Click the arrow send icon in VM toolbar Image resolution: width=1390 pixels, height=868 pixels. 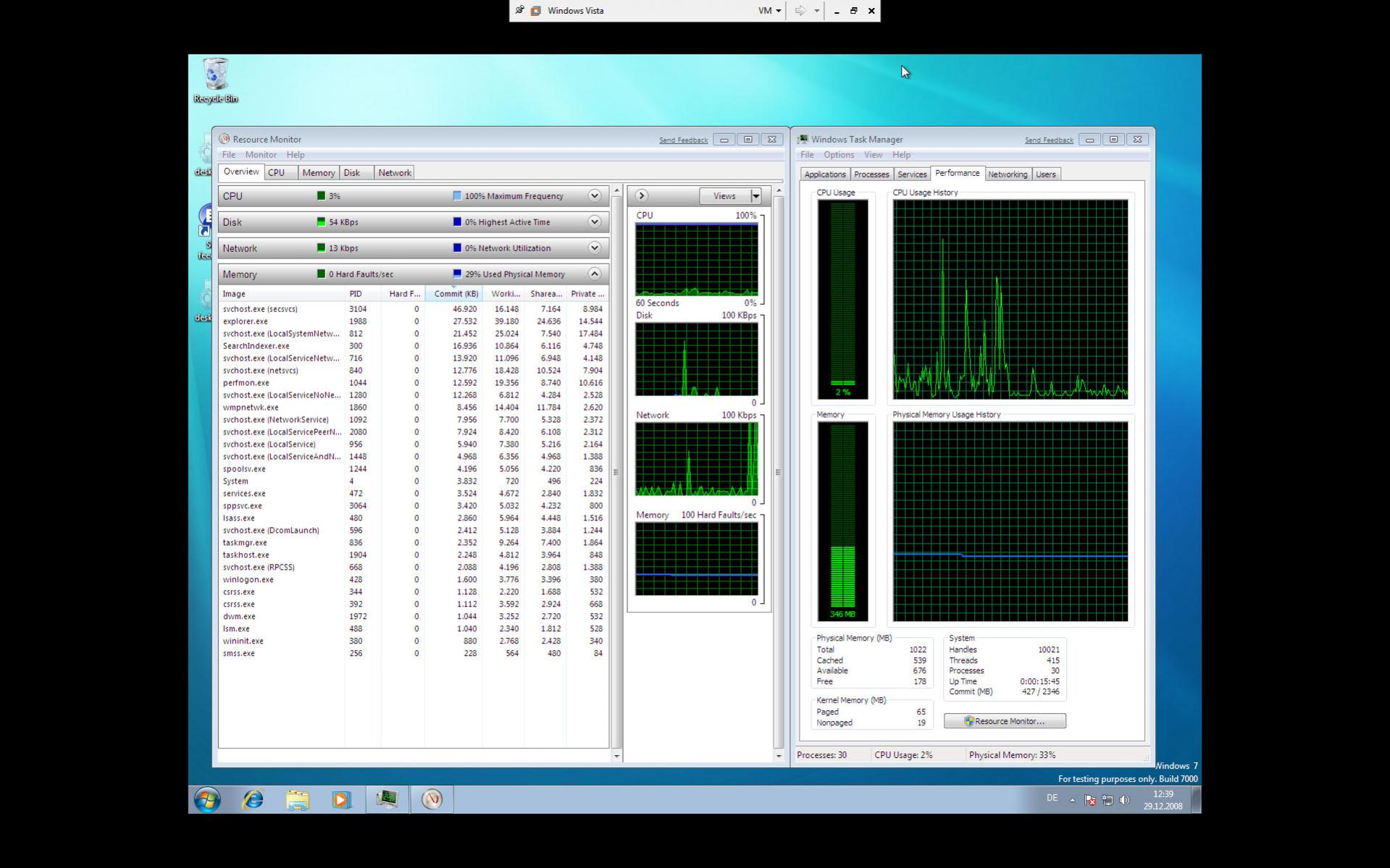(800, 11)
